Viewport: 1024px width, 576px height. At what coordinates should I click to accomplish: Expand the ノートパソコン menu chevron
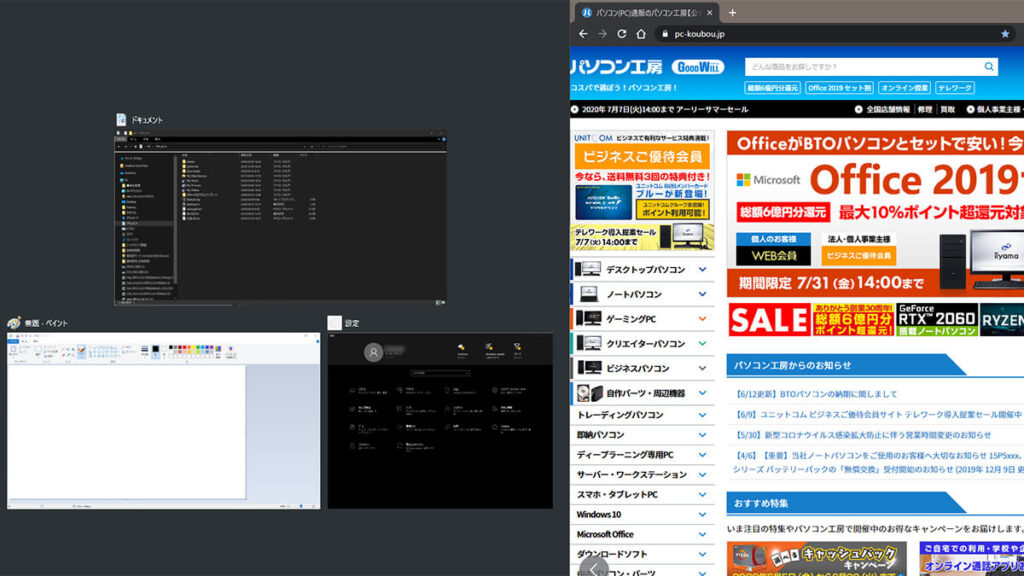pyautogui.click(x=702, y=294)
